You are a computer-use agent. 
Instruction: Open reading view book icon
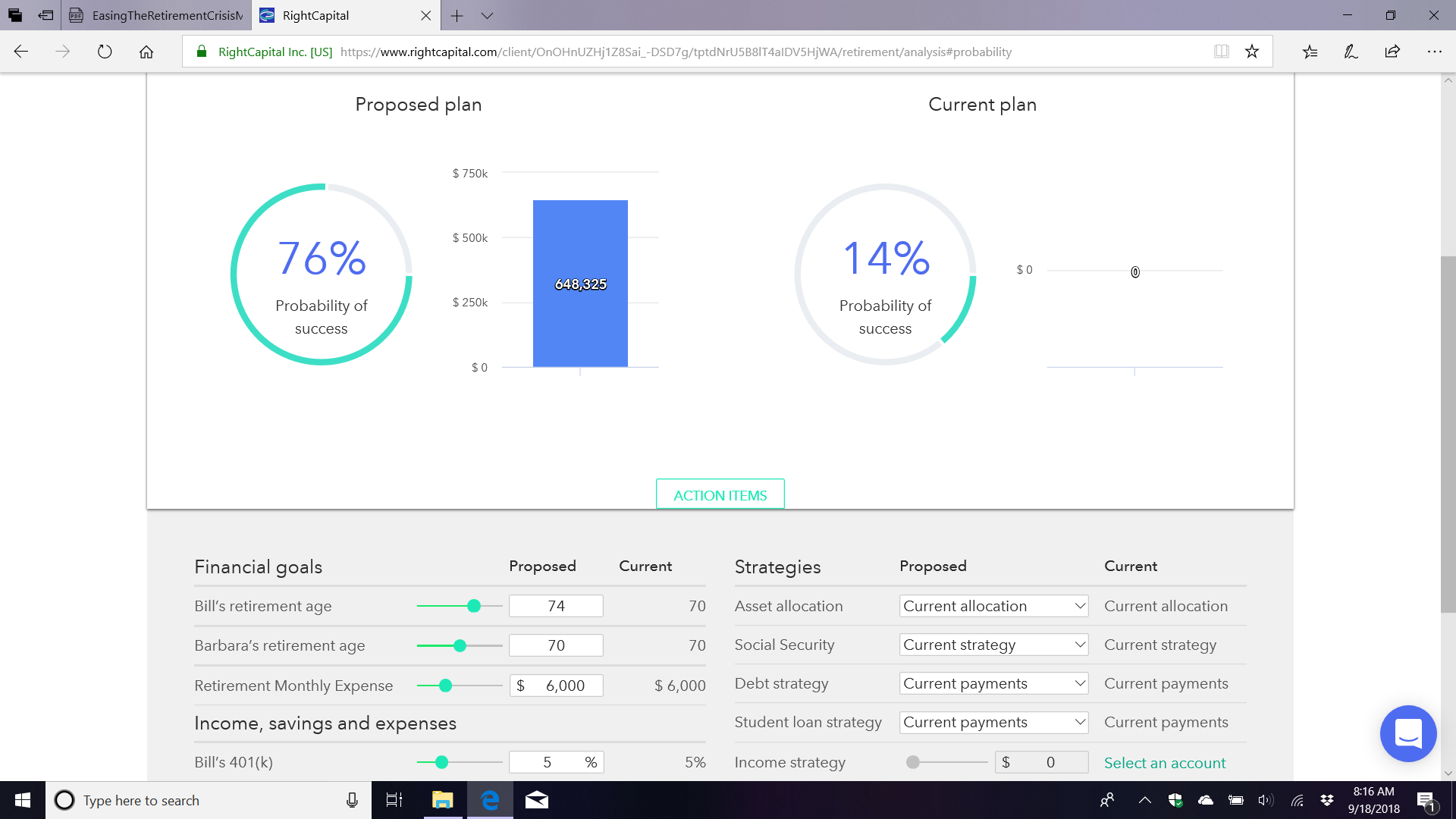coord(1221,52)
